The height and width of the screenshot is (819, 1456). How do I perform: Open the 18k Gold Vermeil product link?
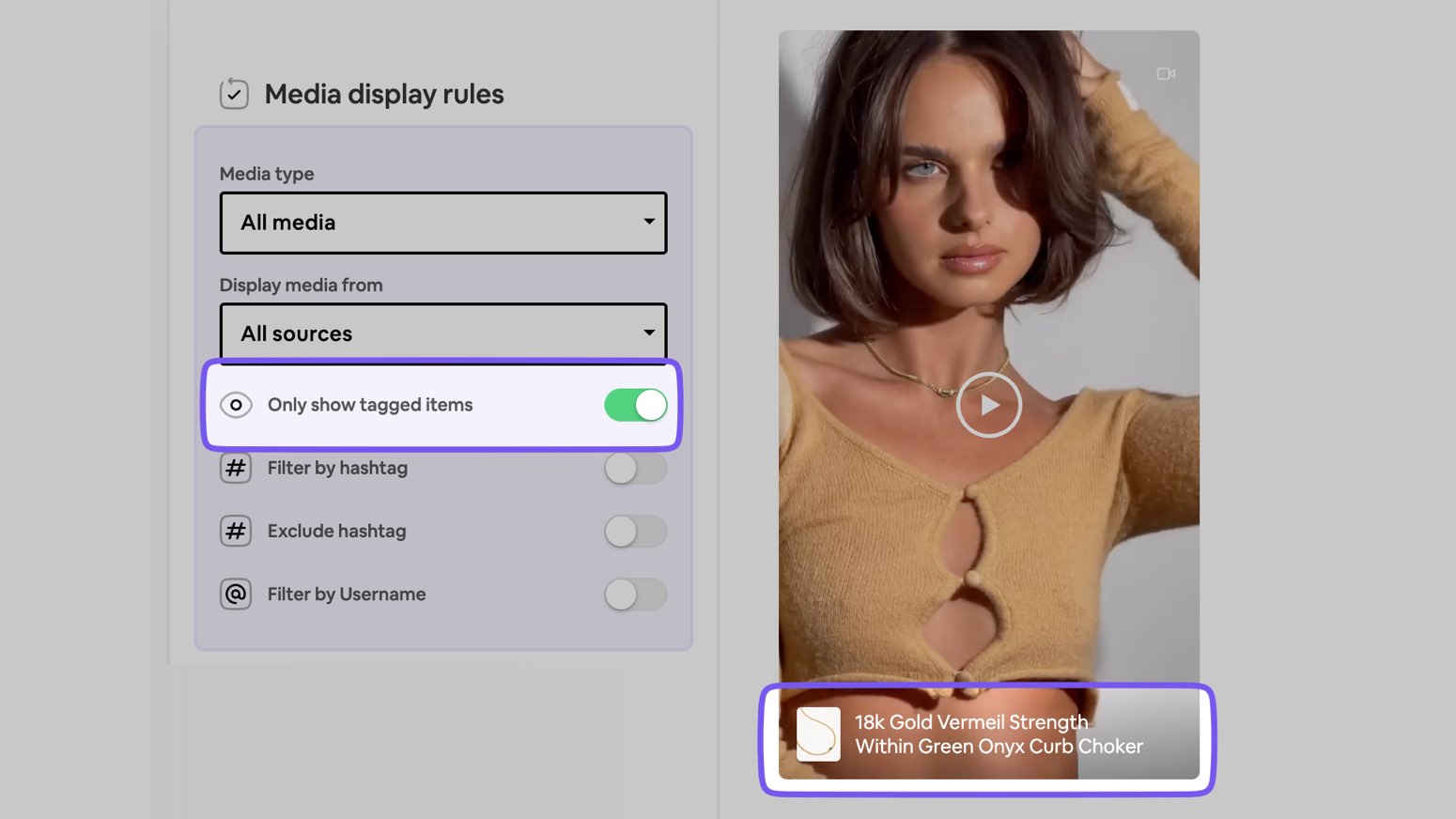(999, 734)
